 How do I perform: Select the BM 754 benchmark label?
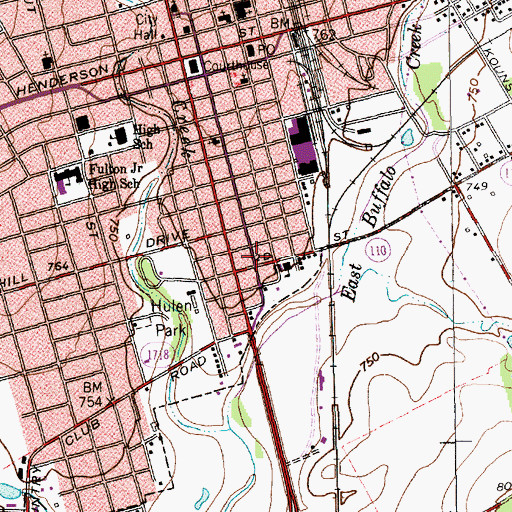coord(92,394)
